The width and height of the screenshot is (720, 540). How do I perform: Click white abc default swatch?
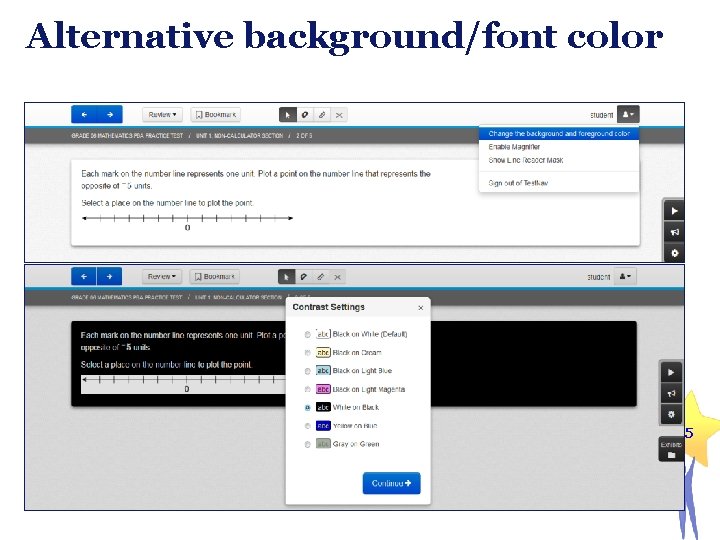323,334
